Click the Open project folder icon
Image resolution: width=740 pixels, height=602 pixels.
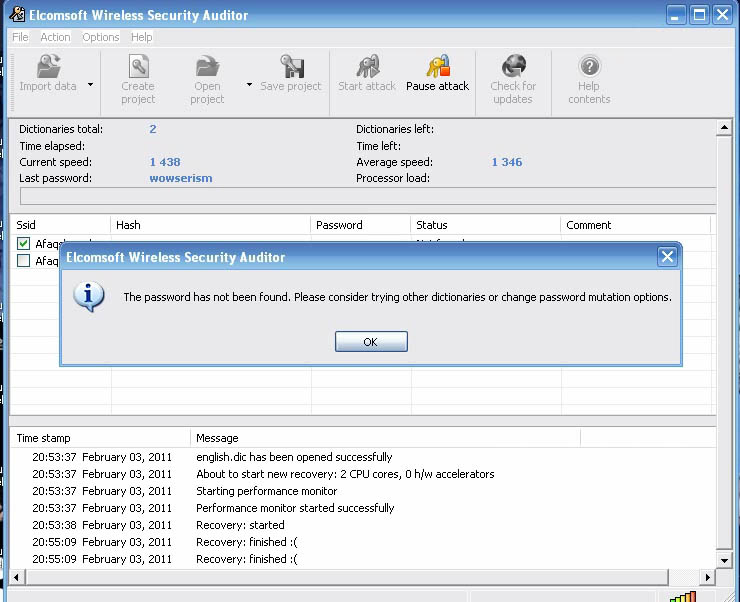point(208,66)
